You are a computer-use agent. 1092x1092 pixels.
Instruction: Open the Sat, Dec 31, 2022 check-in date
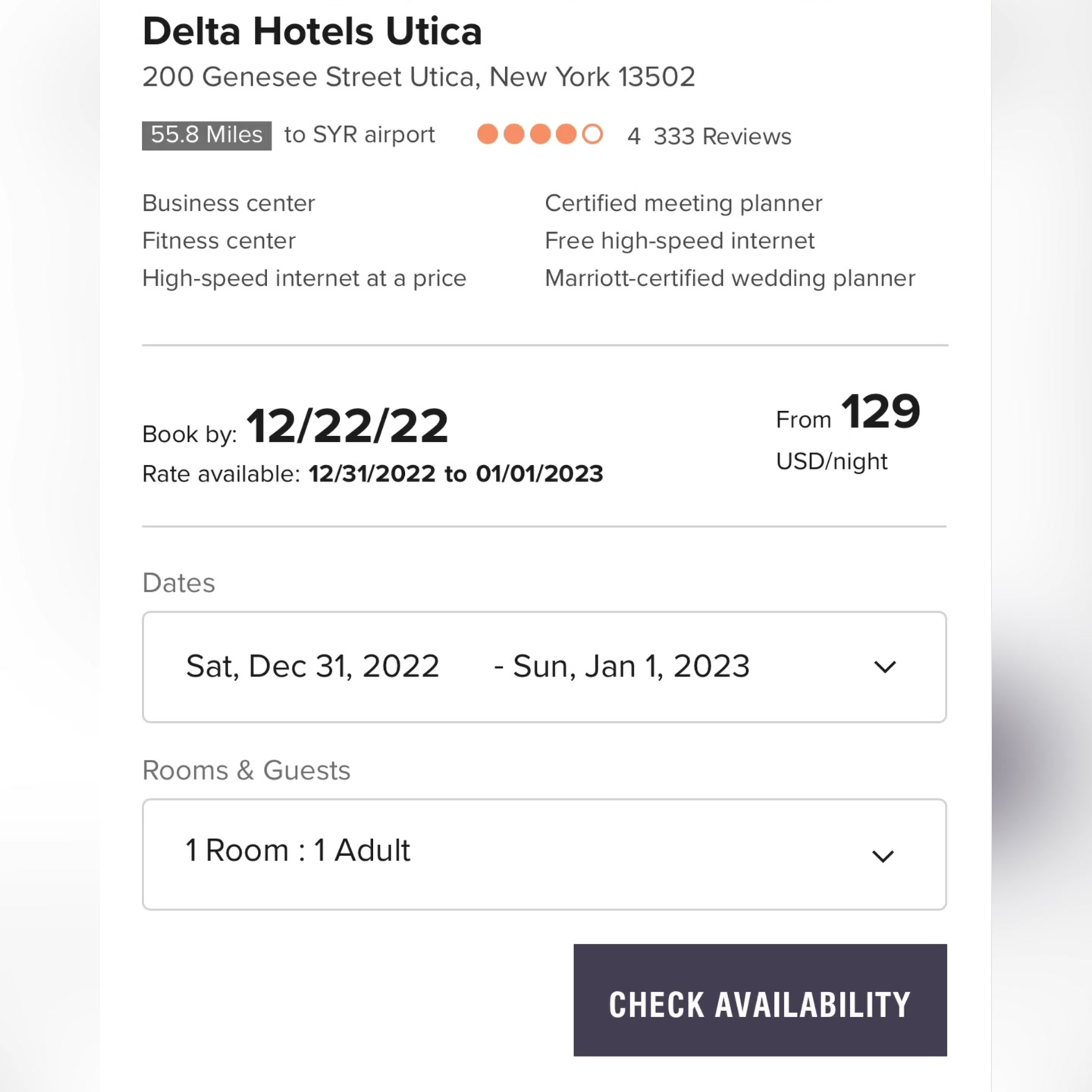[312, 667]
